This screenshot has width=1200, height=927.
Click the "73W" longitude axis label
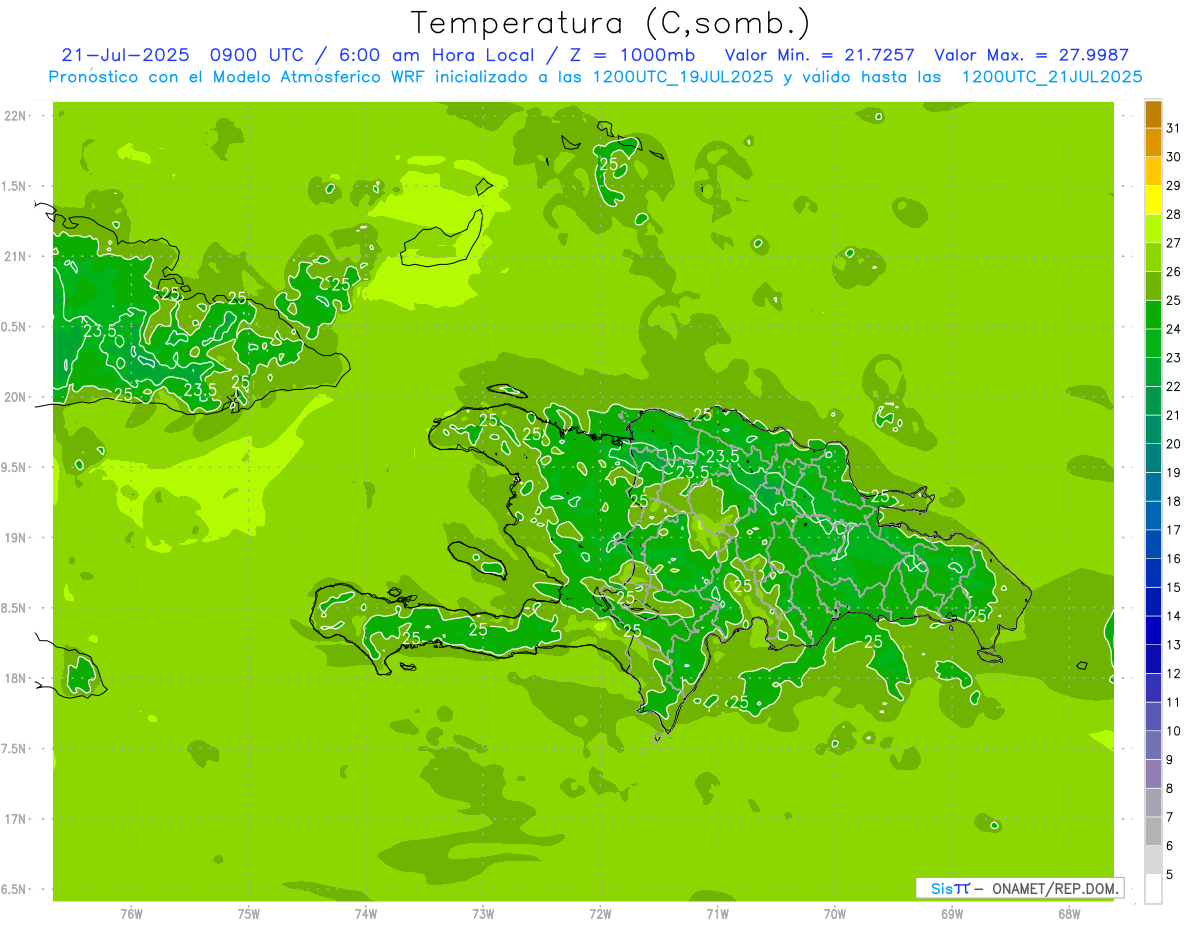pyautogui.click(x=483, y=914)
